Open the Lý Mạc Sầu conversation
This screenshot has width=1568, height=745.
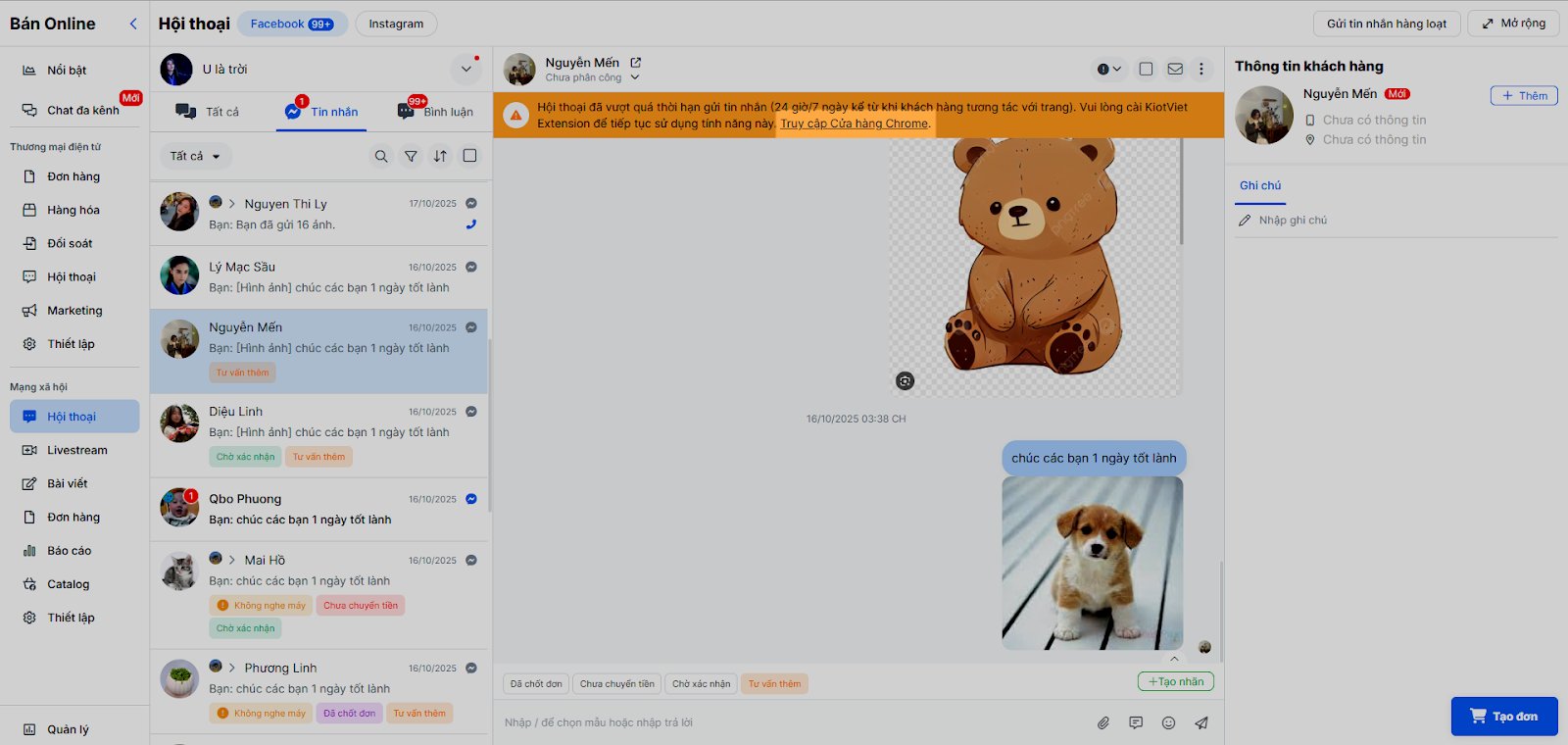(x=318, y=276)
